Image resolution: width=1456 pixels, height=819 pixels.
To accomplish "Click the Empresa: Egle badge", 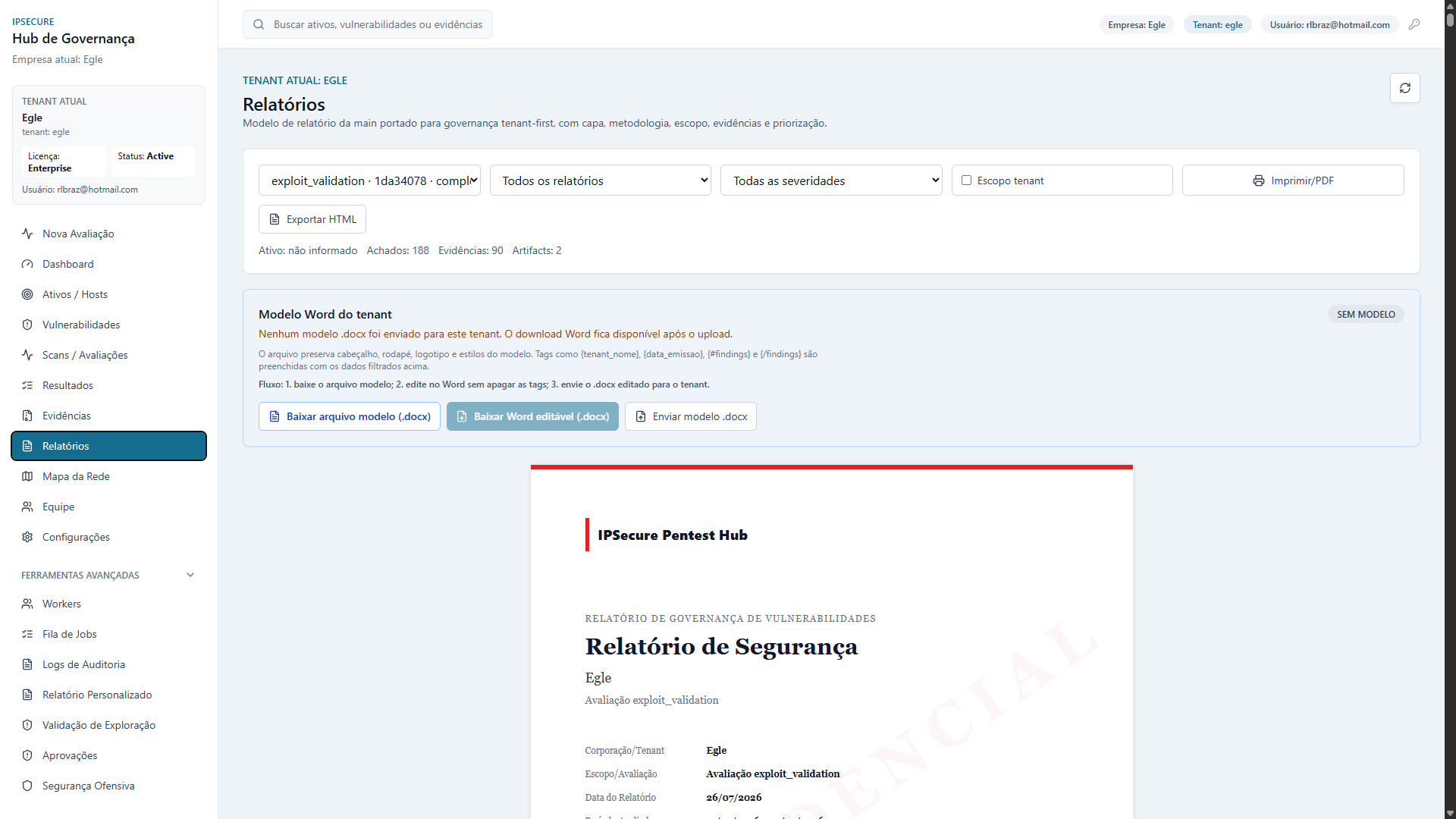I will point(1136,24).
